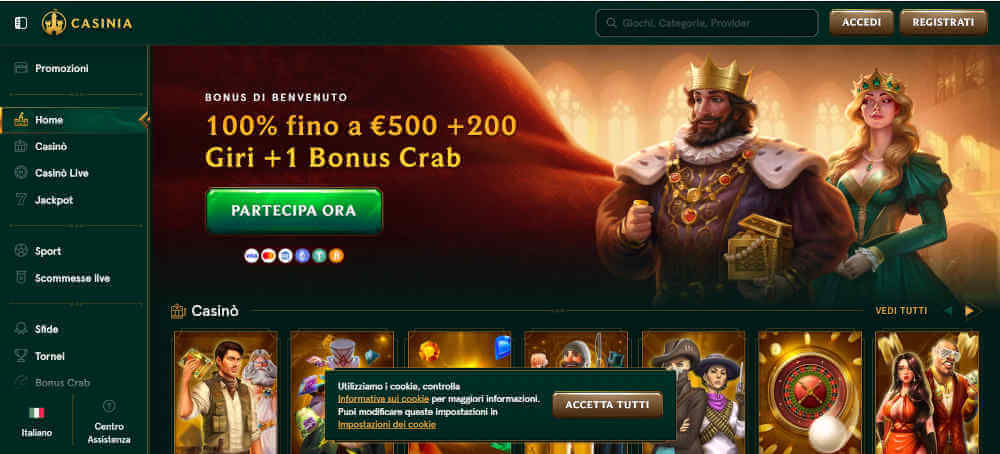Click the PARTECIPA ORA button
This screenshot has height=454, width=1000.
click(294, 210)
